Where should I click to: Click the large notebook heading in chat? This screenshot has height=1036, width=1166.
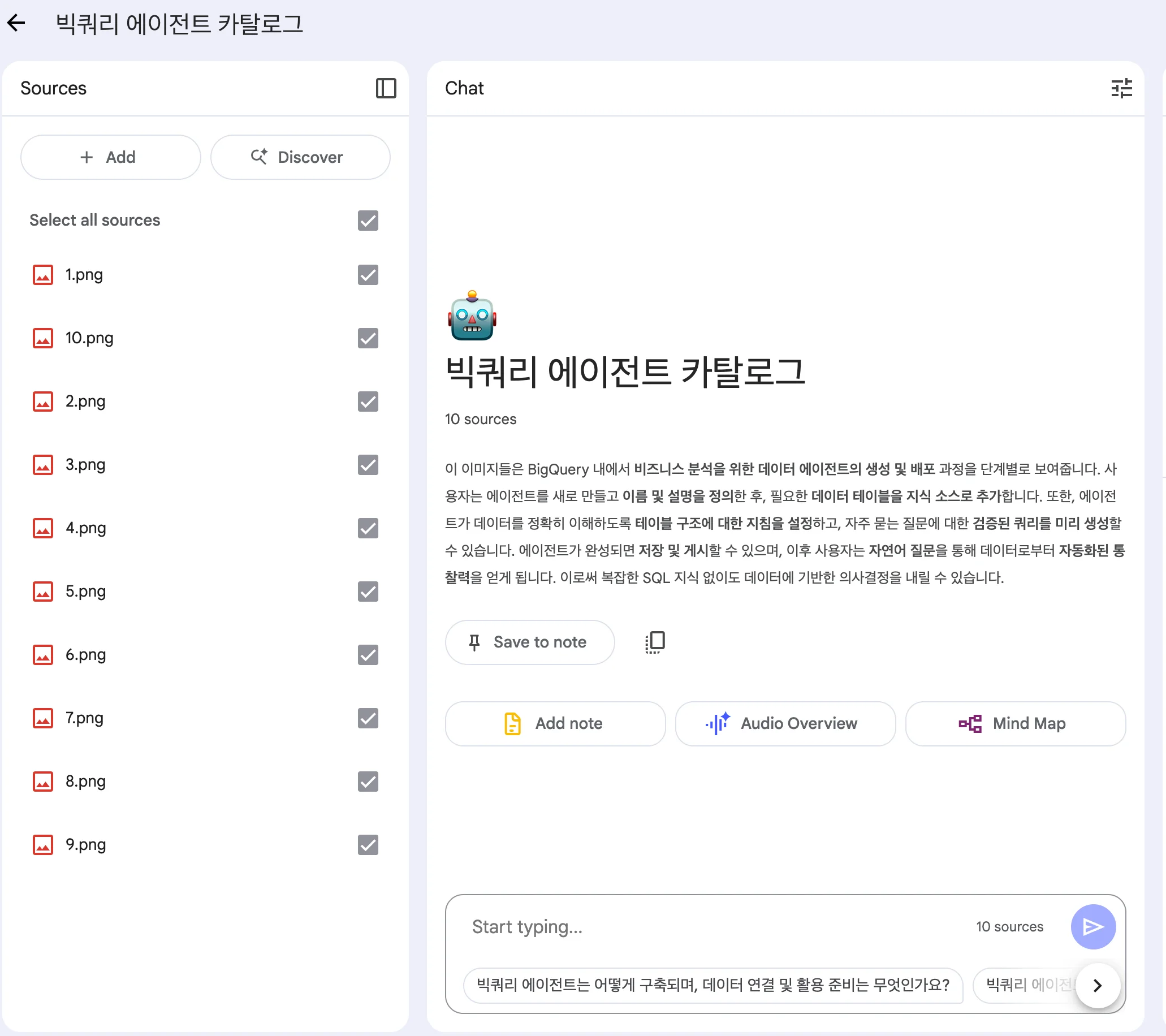point(625,372)
